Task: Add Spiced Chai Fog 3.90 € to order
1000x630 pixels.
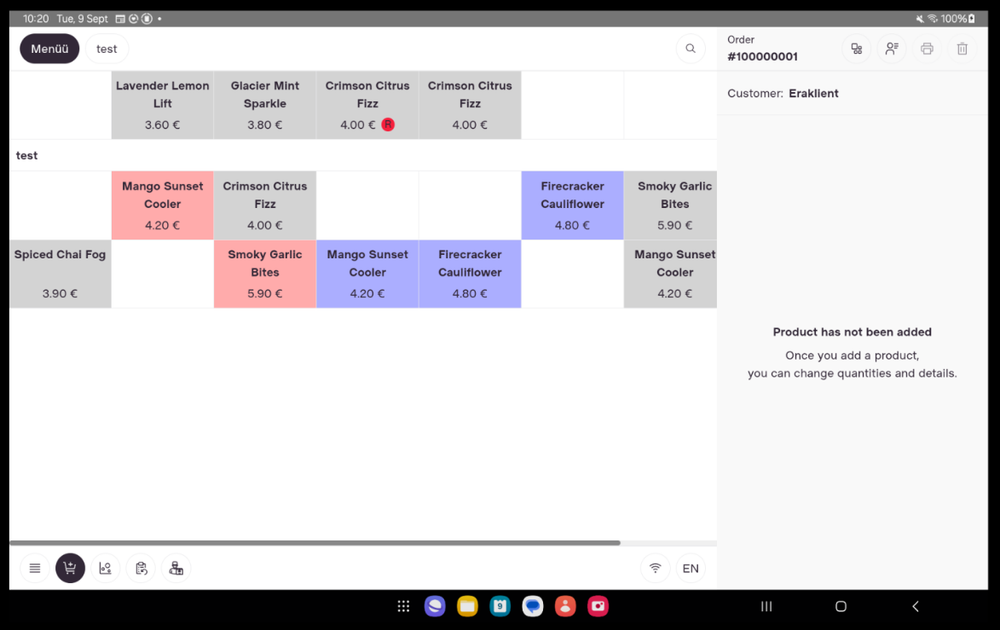Action: click(x=60, y=274)
